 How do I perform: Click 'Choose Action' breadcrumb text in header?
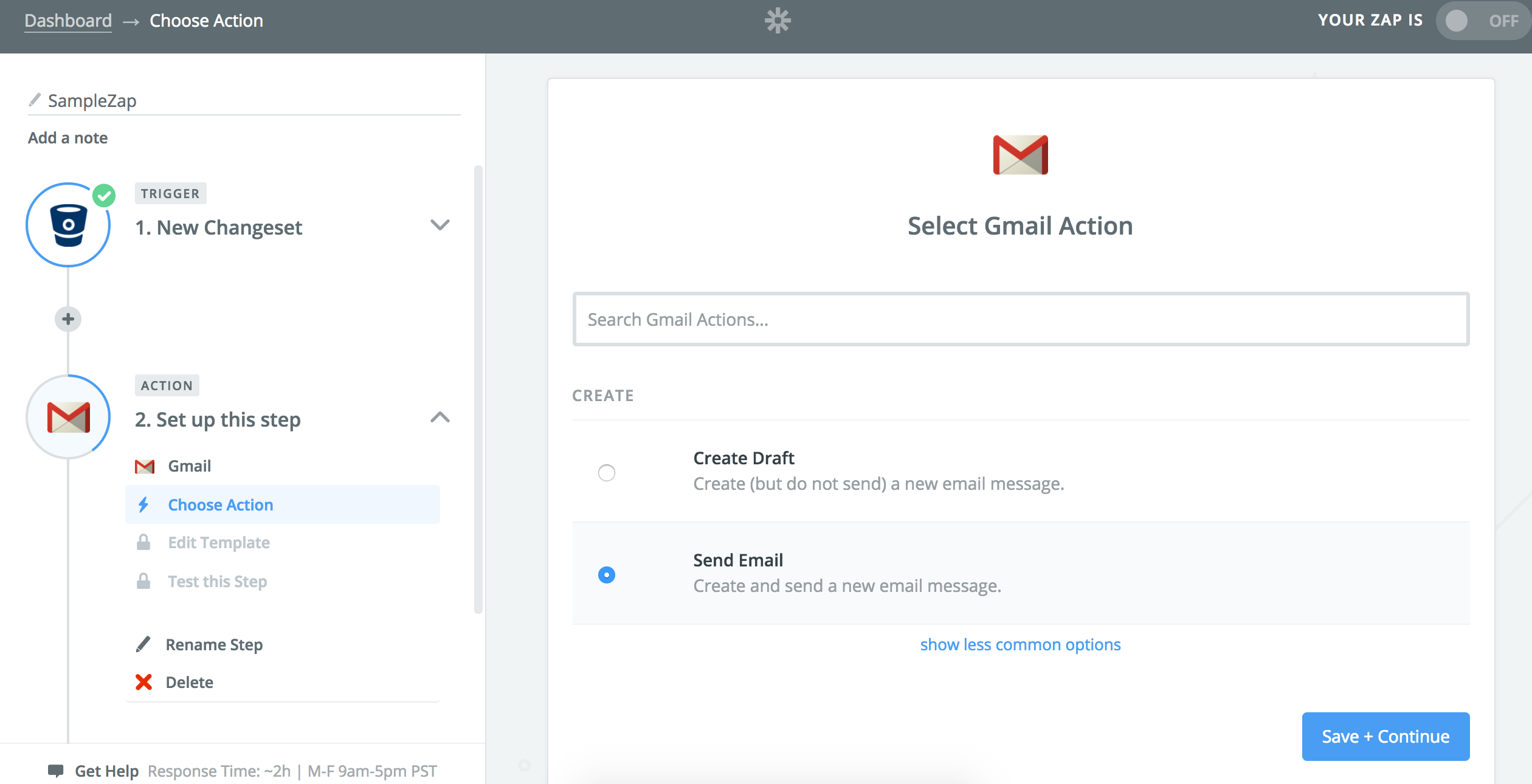pos(206,21)
